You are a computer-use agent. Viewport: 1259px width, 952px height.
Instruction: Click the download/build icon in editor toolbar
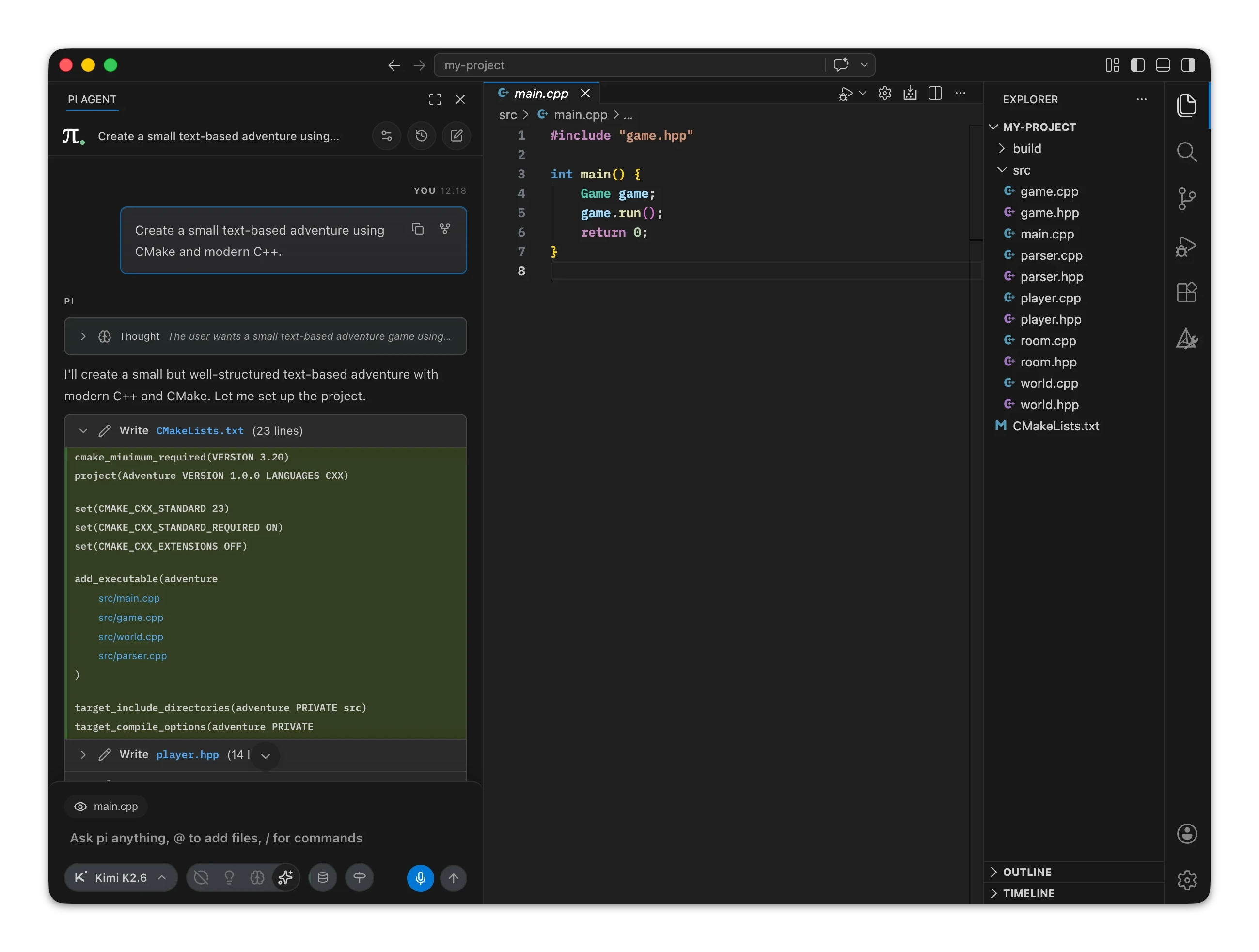tap(910, 94)
